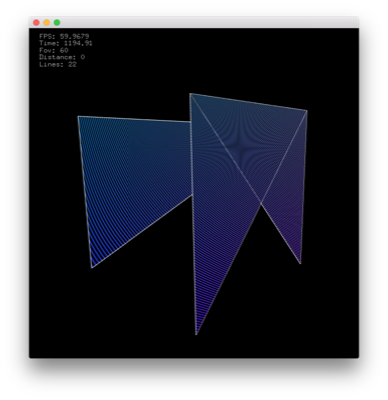Screen dimensions: 388x400
Task: Select the FPS readout text
Action: pyautogui.click(x=64, y=36)
